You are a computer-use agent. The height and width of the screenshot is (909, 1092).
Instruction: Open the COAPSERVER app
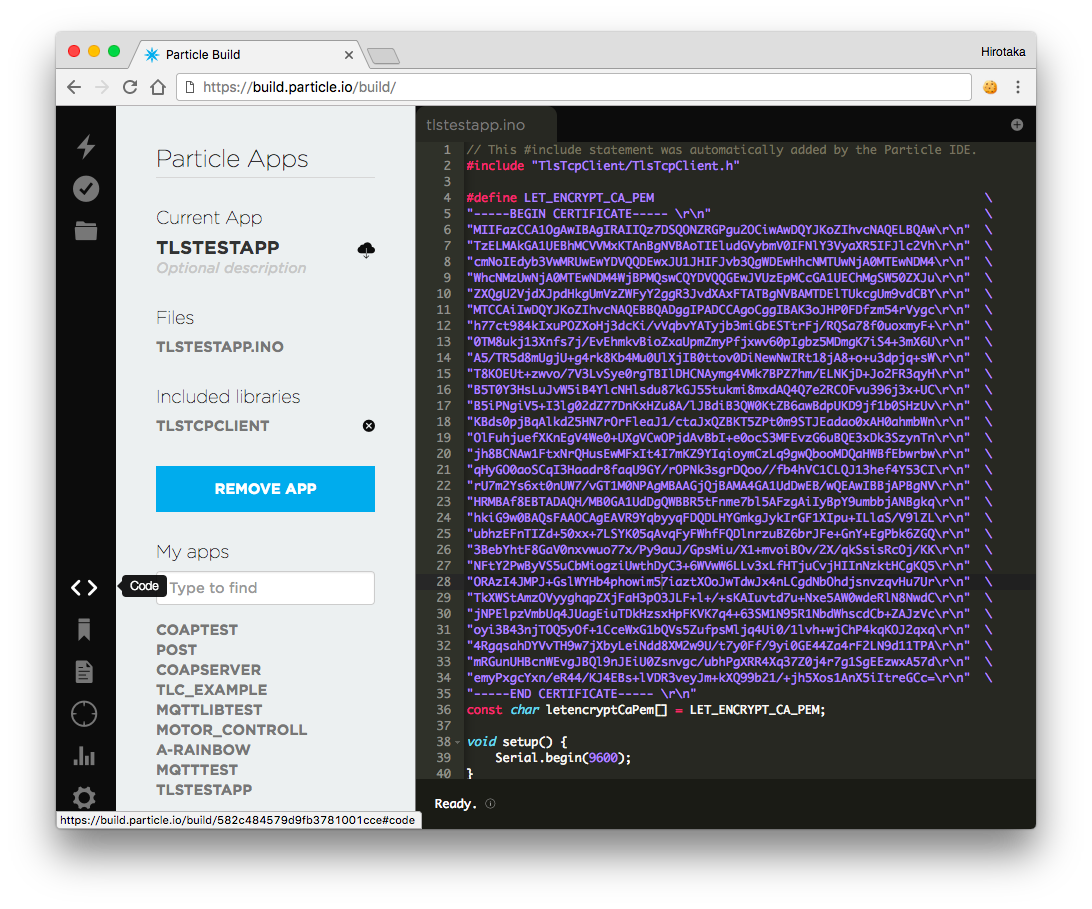click(209, 670)
